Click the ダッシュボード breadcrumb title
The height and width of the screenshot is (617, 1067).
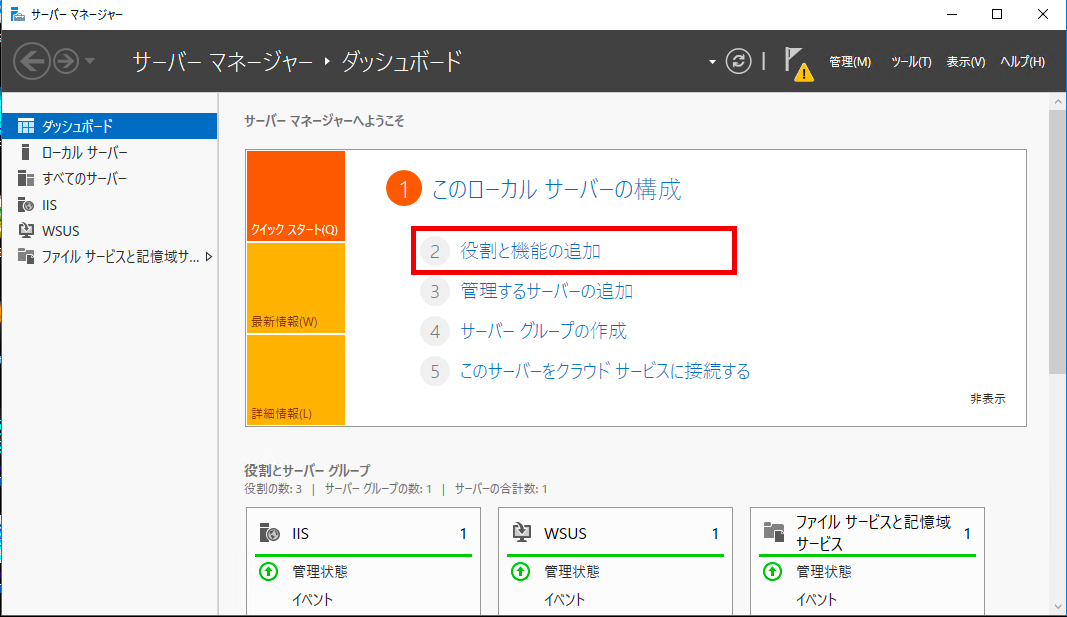tap(401, 62)
